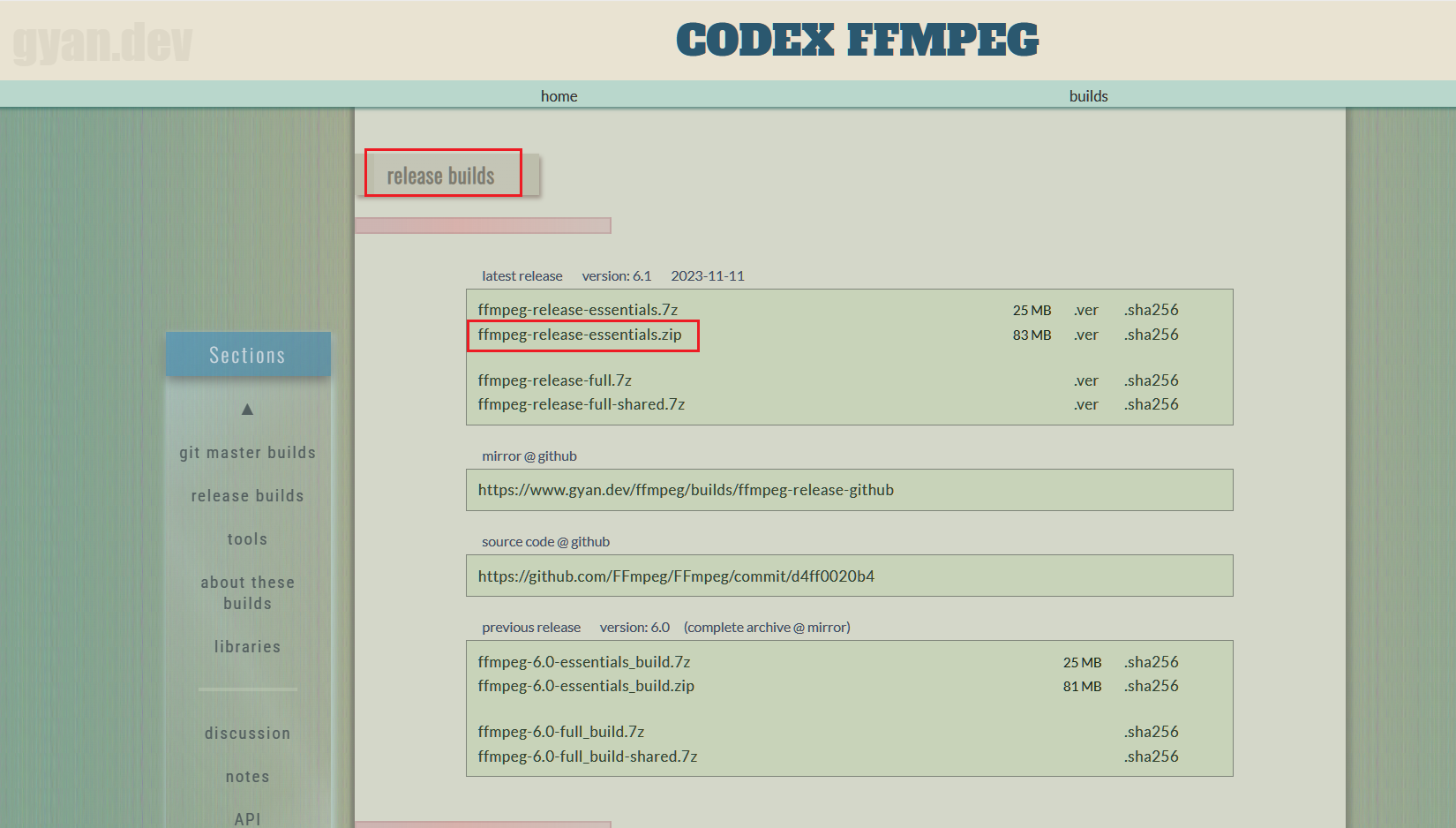The width and height of the screenshot is (1456, 828).
Task: Open notes link in sidebar
Action: click(x=247, y=777)
